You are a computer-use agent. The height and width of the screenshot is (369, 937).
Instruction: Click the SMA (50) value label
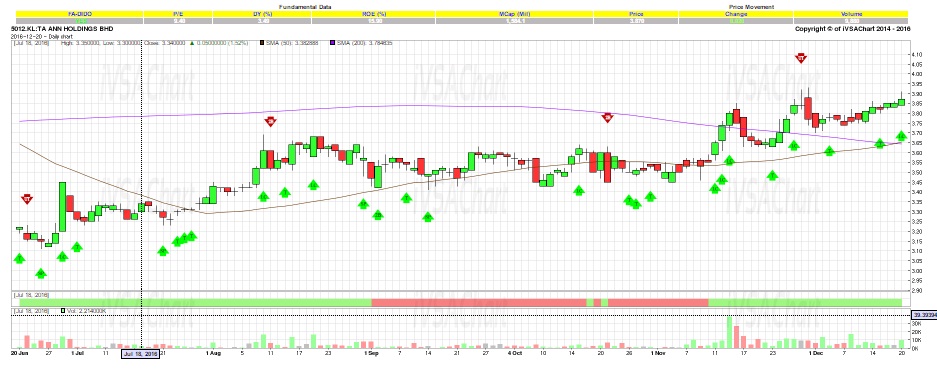pos(293,43)
